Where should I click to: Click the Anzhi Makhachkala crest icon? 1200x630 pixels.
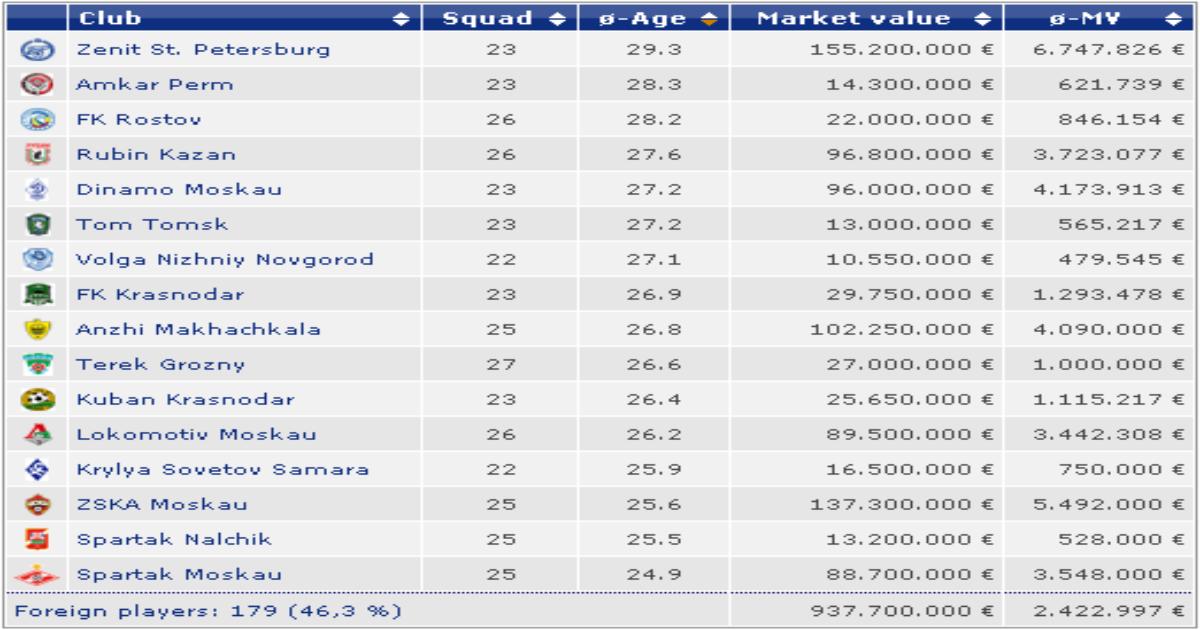click(30, 330)
